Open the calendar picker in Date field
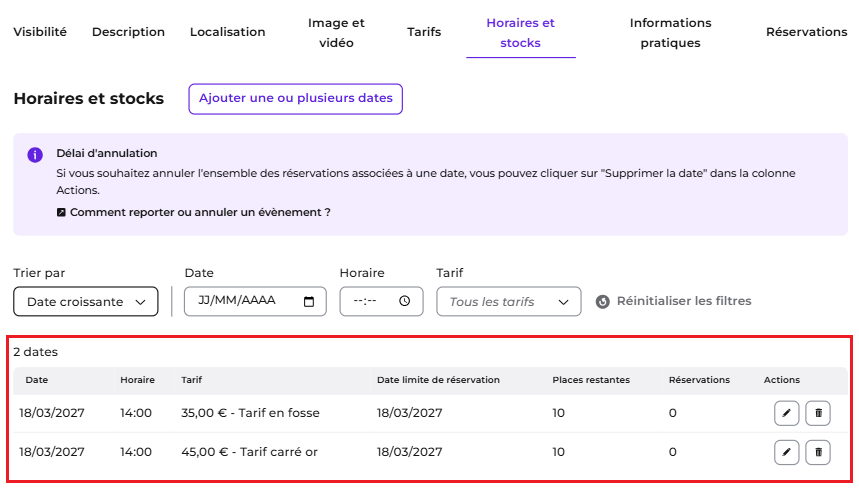859x495 pixels. [309, 302]
